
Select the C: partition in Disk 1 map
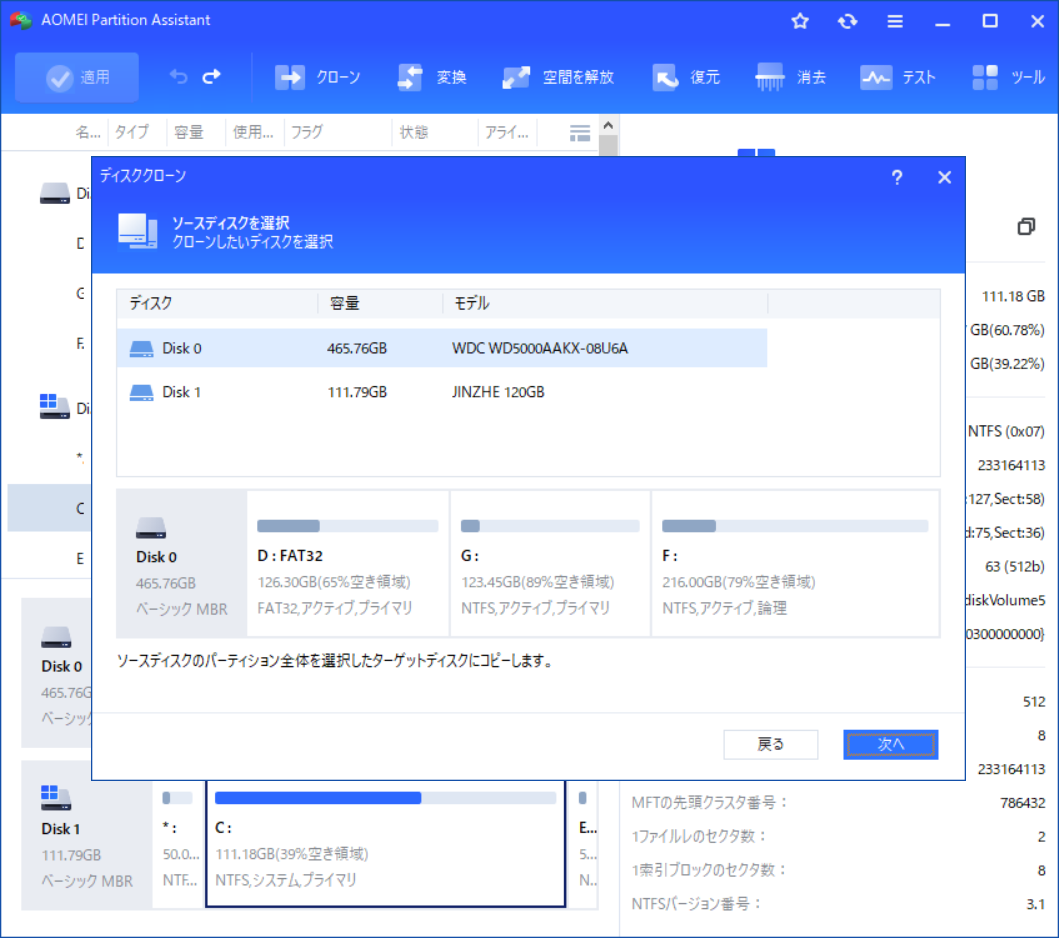(x=386, y=844)
